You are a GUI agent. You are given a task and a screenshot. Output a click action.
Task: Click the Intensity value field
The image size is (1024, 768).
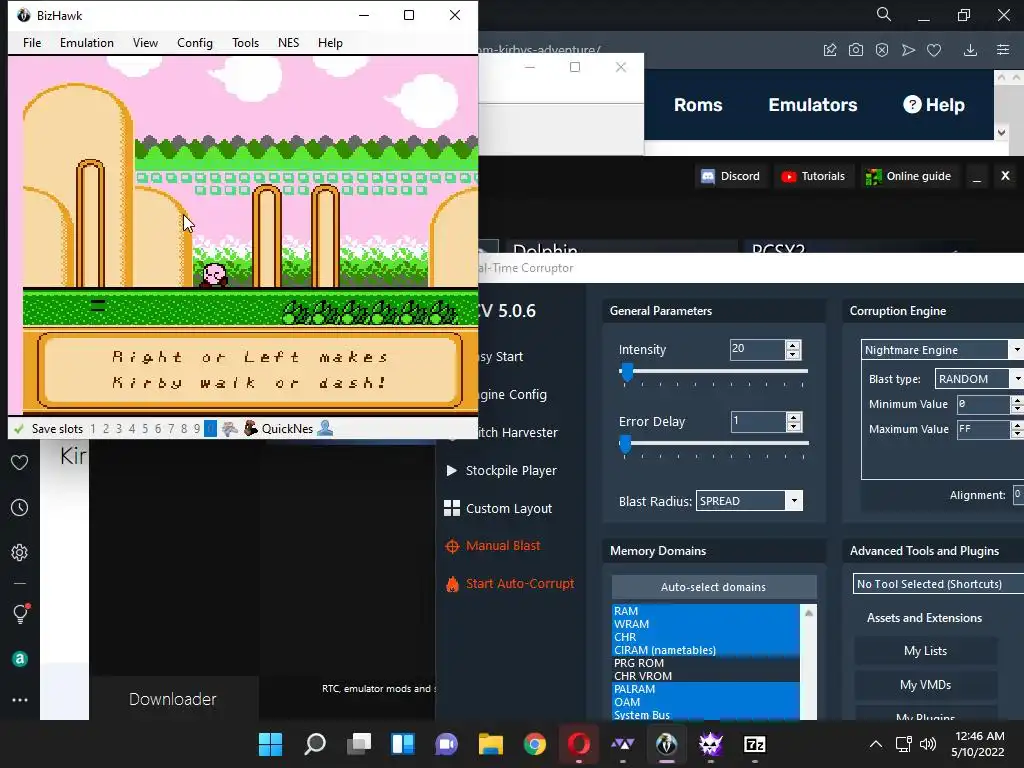pyautogui.click(x=757, y=349)
